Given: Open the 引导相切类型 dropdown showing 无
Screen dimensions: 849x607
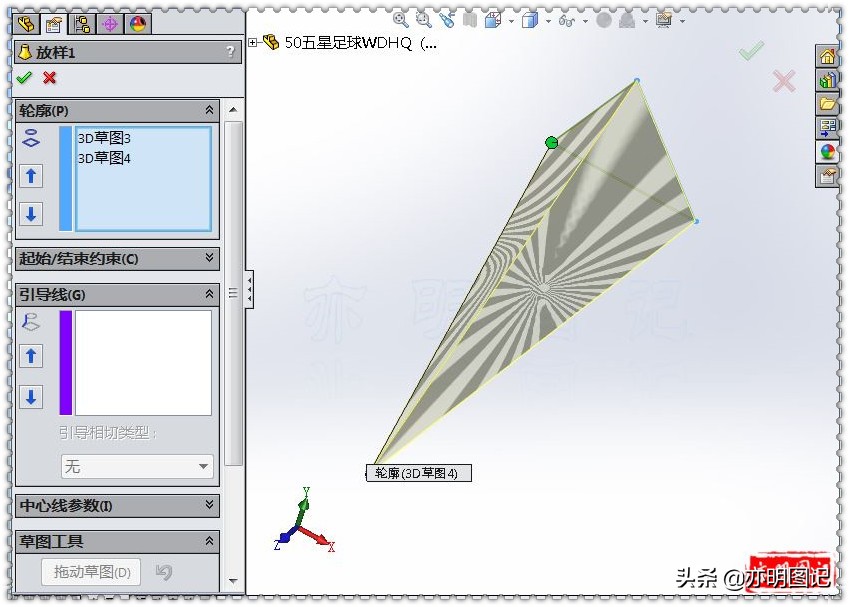Looking at the screenshot, I should (136, 466).
